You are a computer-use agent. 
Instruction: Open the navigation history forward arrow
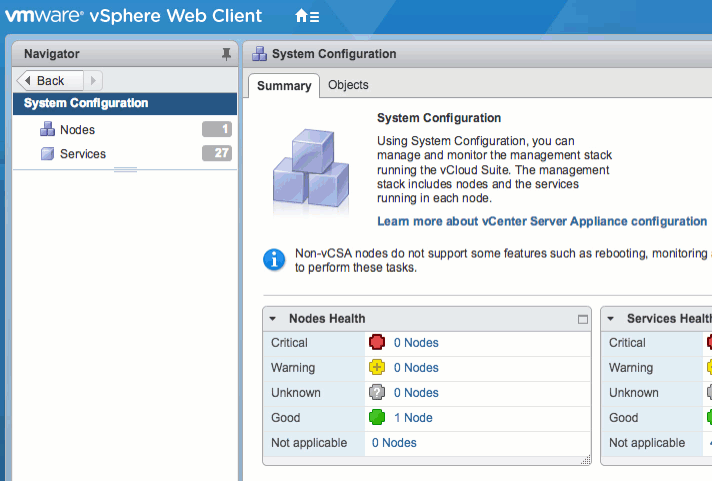[x=93, y=81]
